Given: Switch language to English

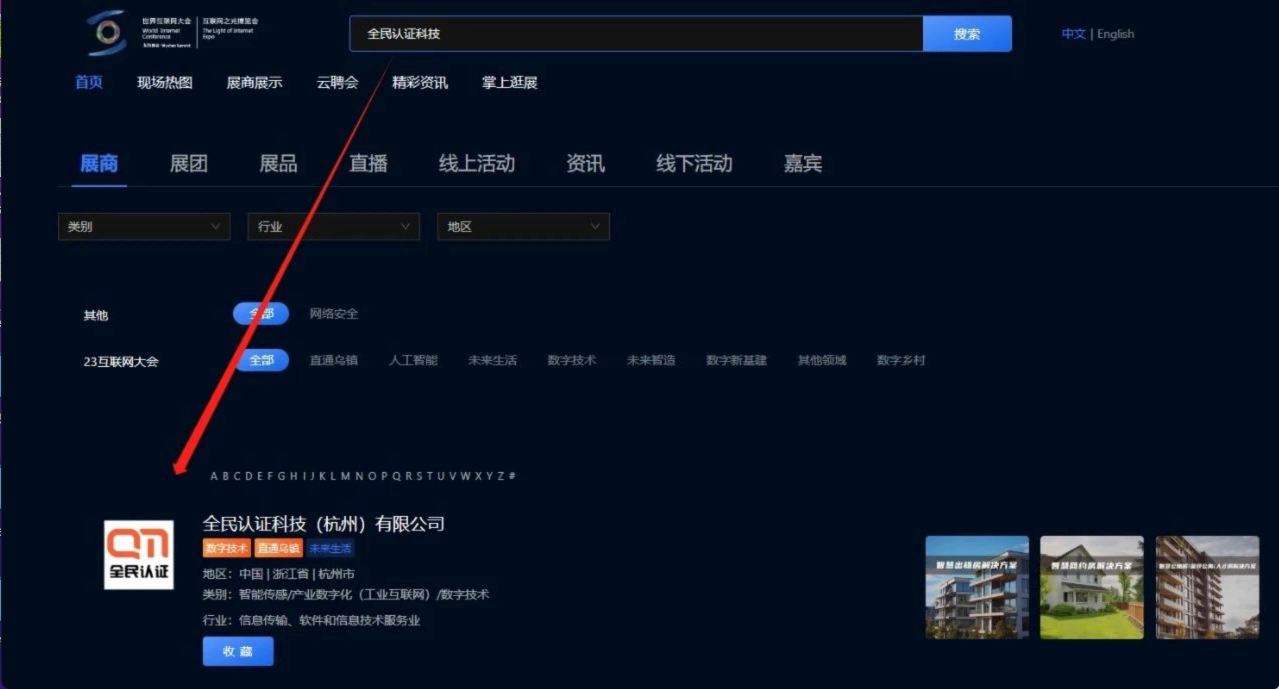Looking at the screenshot, I should (1115, 34).
